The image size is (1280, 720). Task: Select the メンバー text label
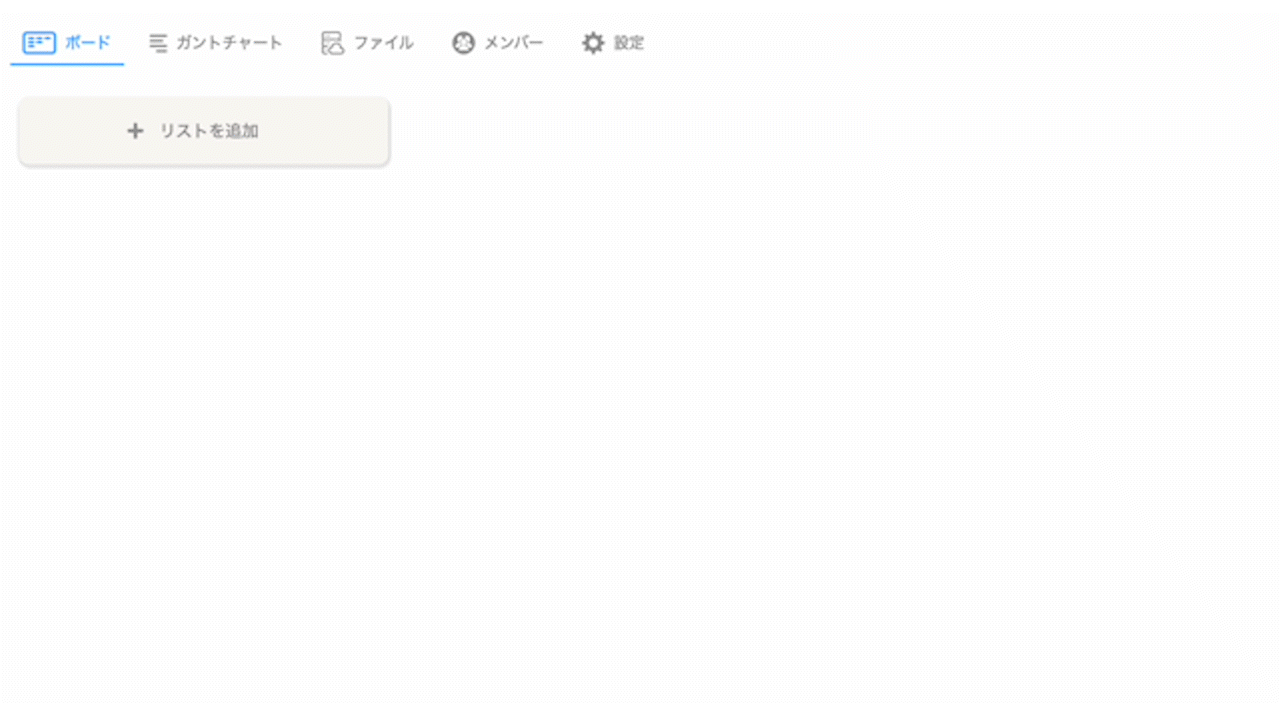point(514,43)
